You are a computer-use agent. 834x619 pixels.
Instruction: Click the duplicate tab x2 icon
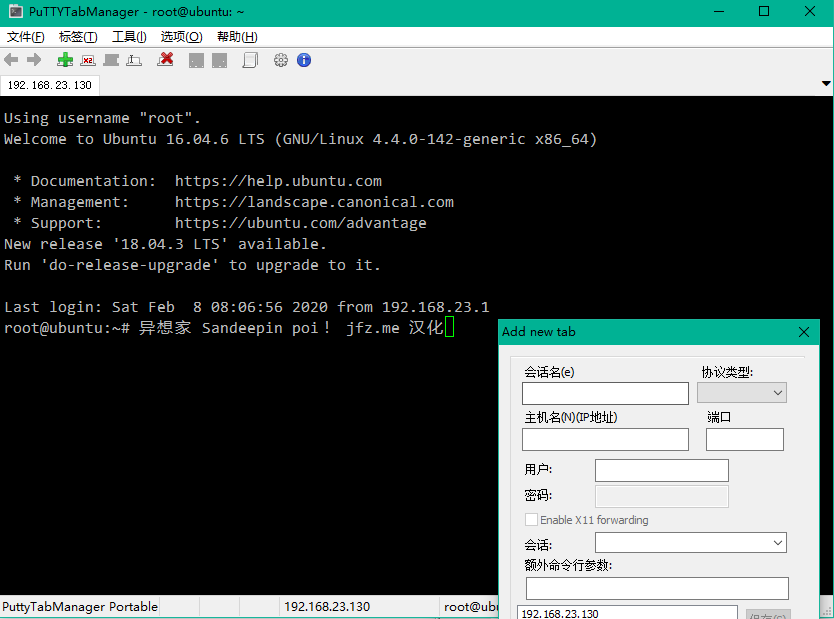(x=88, y=60)
